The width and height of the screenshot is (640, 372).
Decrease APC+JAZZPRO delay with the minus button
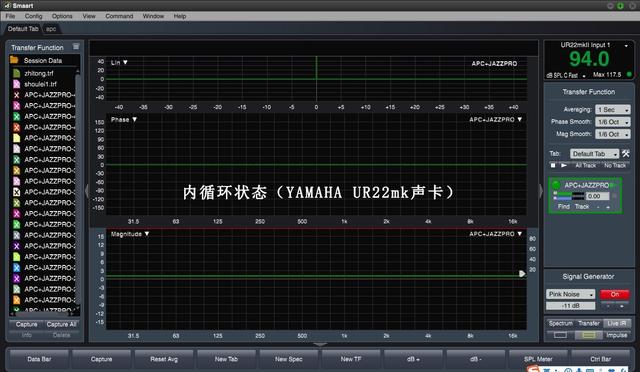598,207
